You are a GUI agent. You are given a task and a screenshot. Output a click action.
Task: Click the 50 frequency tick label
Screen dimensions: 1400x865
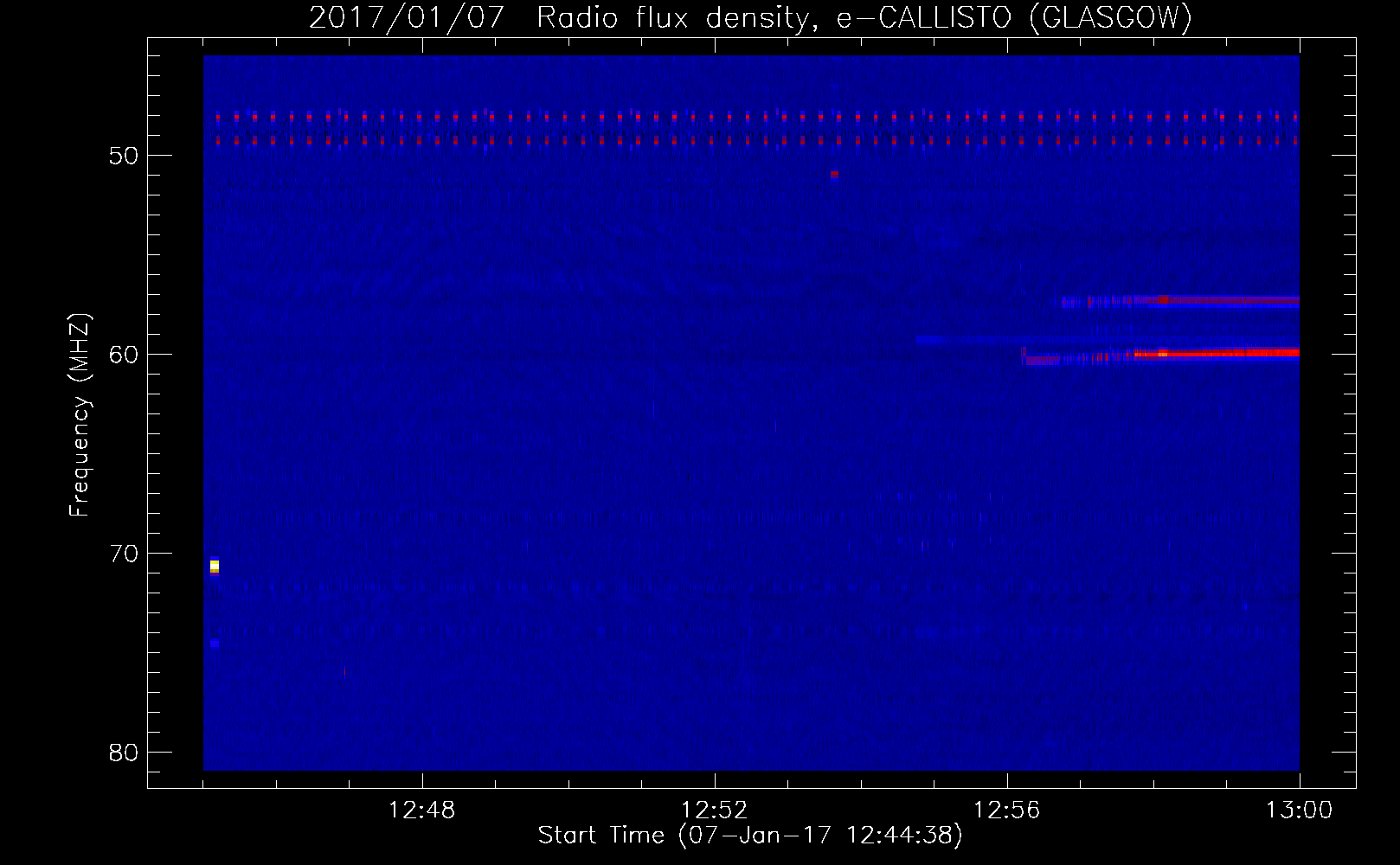click(x=124, y=156)
